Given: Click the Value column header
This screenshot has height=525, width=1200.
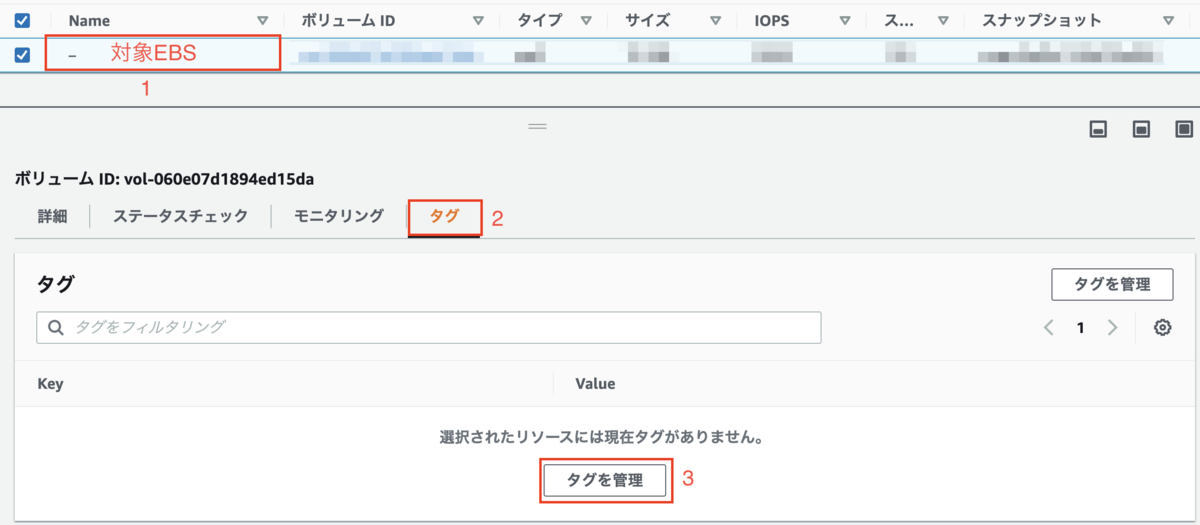Looking at the screenshot, I should pos(595,383).
